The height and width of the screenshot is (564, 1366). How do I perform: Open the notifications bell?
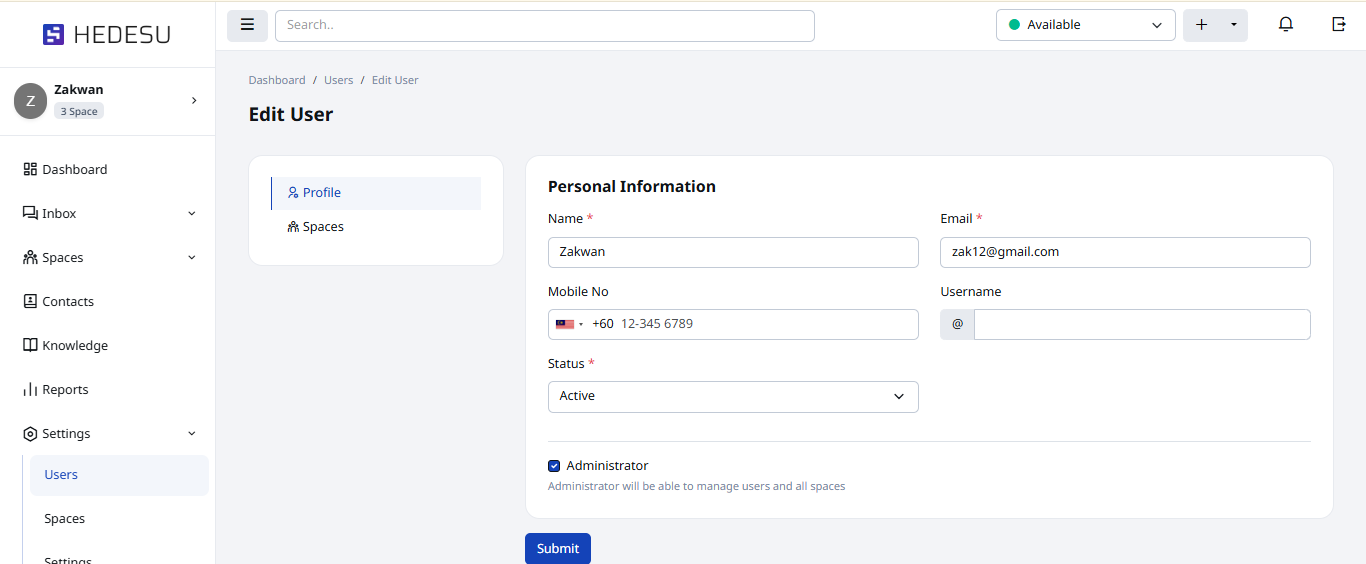(x=1286, y=25)
